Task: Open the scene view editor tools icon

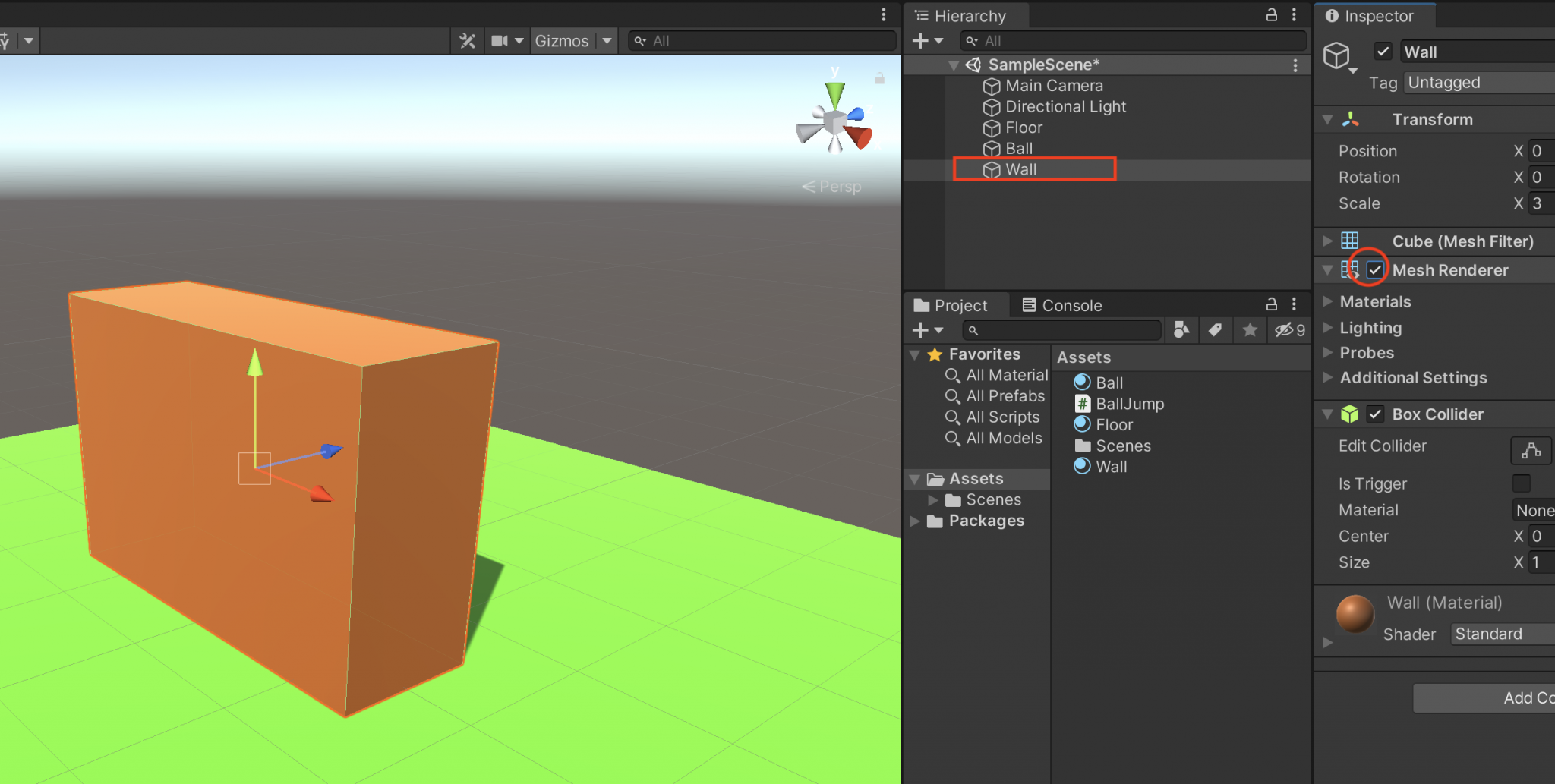Action: [467, 40]
